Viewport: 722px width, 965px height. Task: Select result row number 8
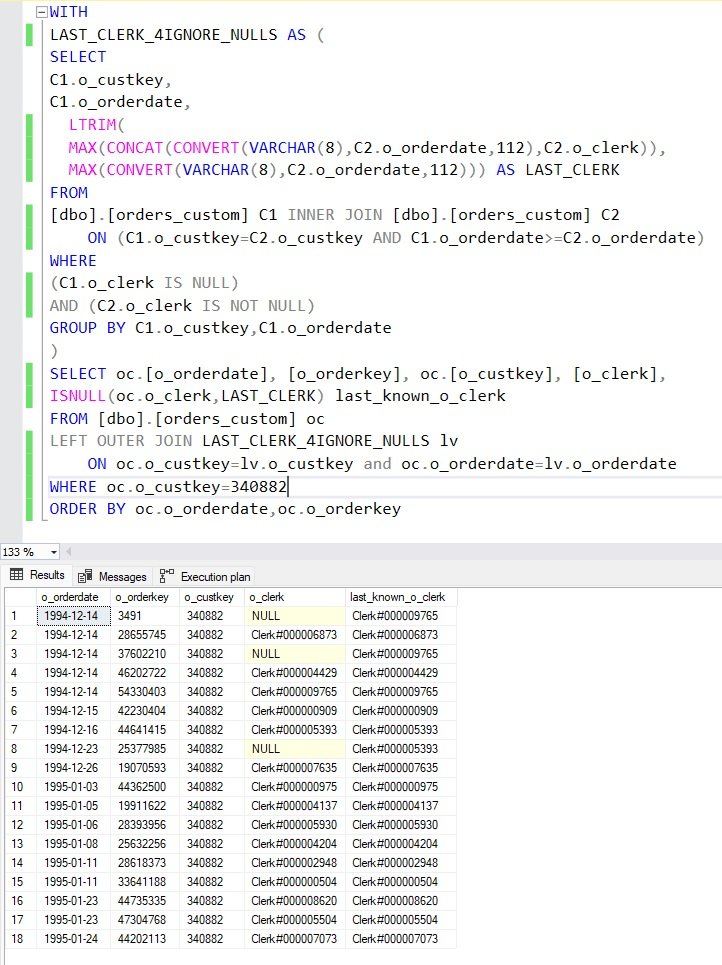tap(21, 748)
